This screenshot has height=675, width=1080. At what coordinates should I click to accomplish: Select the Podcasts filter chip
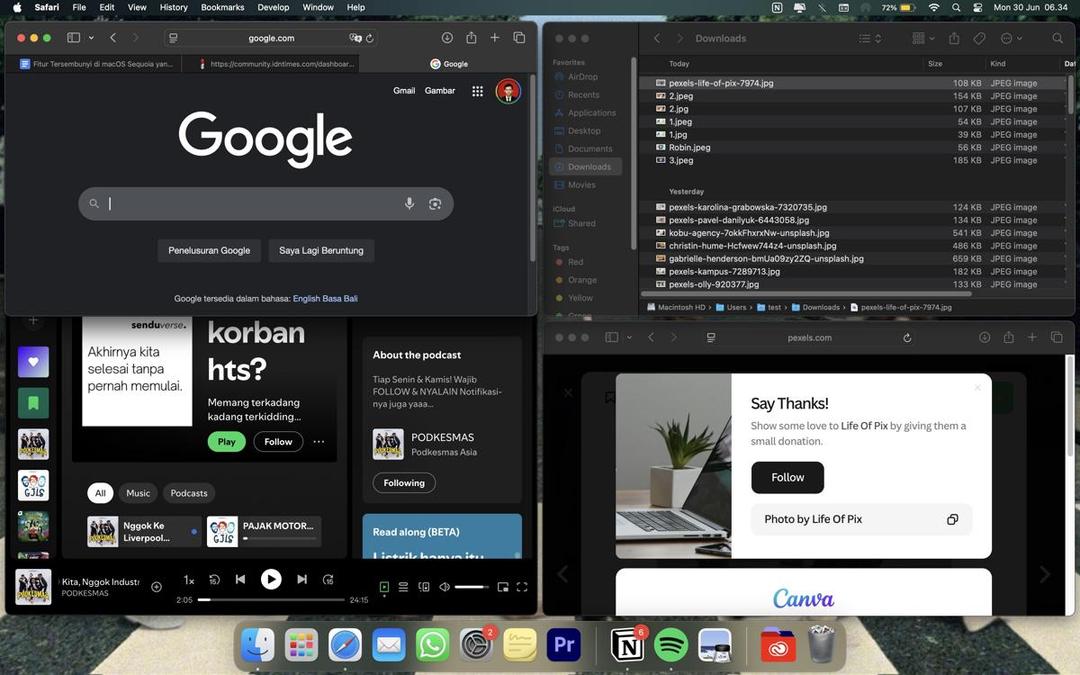tap(189, 493)
